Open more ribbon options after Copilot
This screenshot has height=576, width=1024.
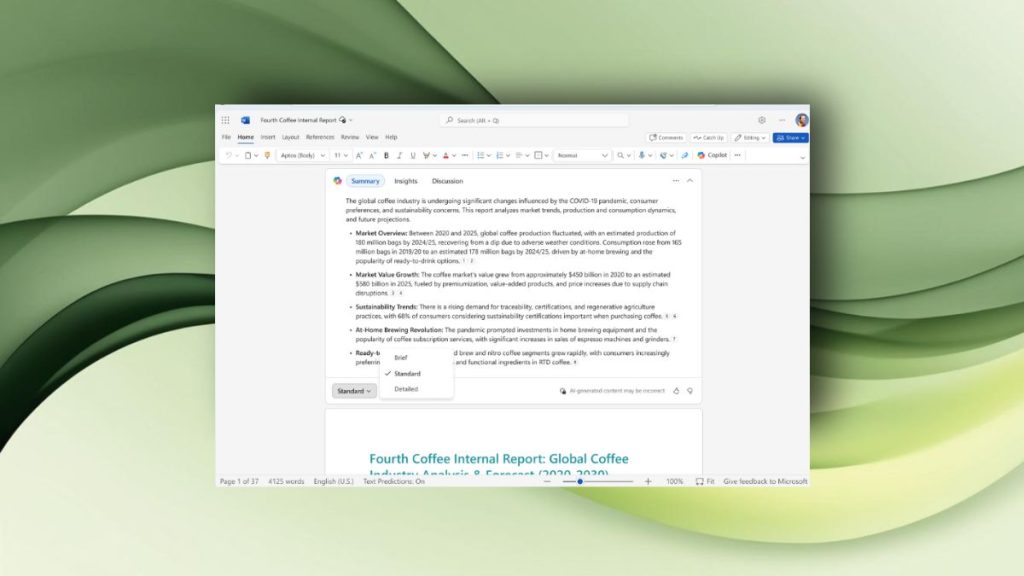tap(738, 155)
